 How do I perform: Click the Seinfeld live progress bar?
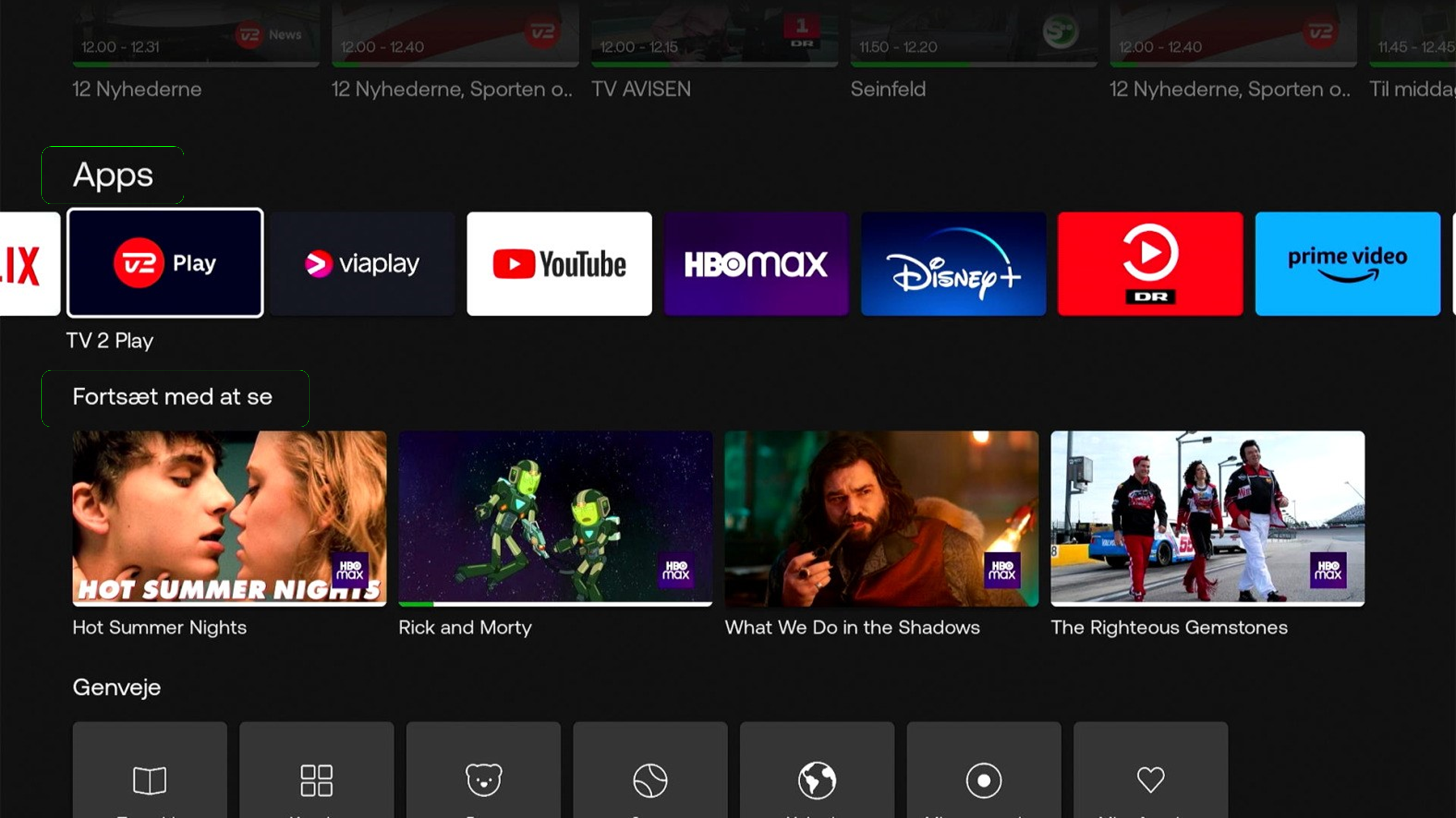pos(974,64)
